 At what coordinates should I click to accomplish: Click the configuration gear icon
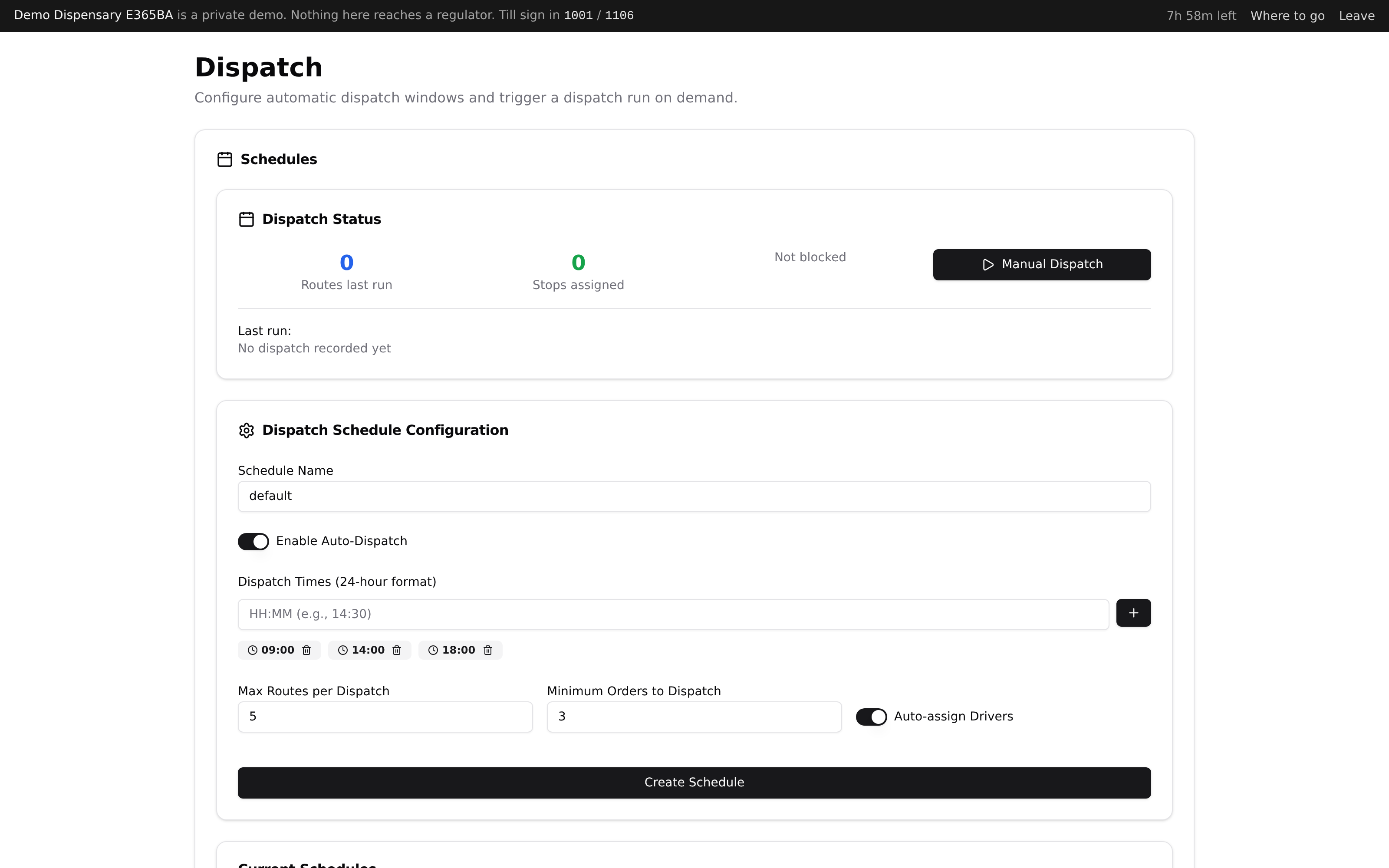[x=246, y=431]
